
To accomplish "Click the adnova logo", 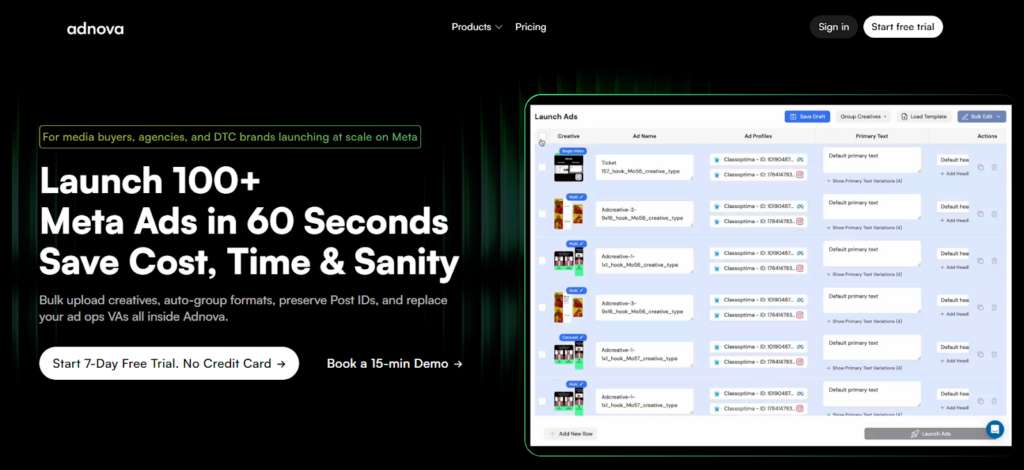I will [x=95, y=28].
